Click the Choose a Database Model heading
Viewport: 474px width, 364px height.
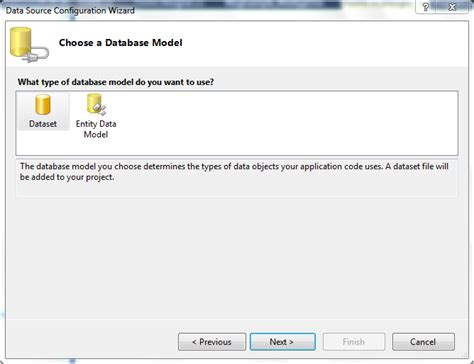tap(121, 43)
